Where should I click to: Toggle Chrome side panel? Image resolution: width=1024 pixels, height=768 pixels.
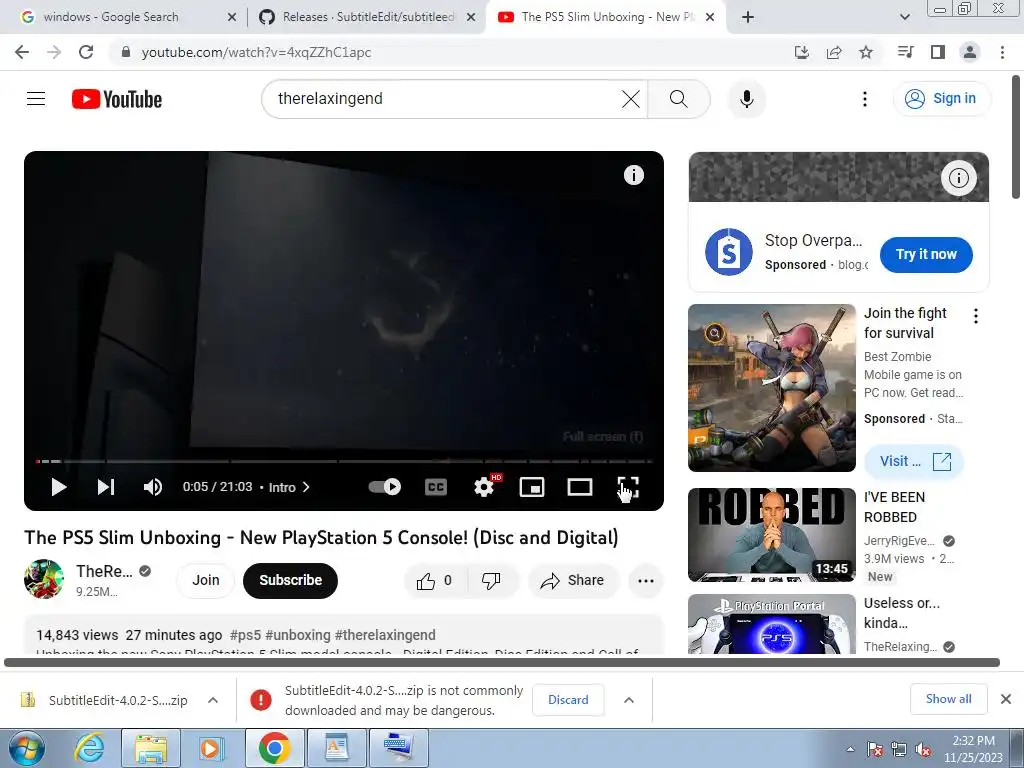click(x=938, y=52)
